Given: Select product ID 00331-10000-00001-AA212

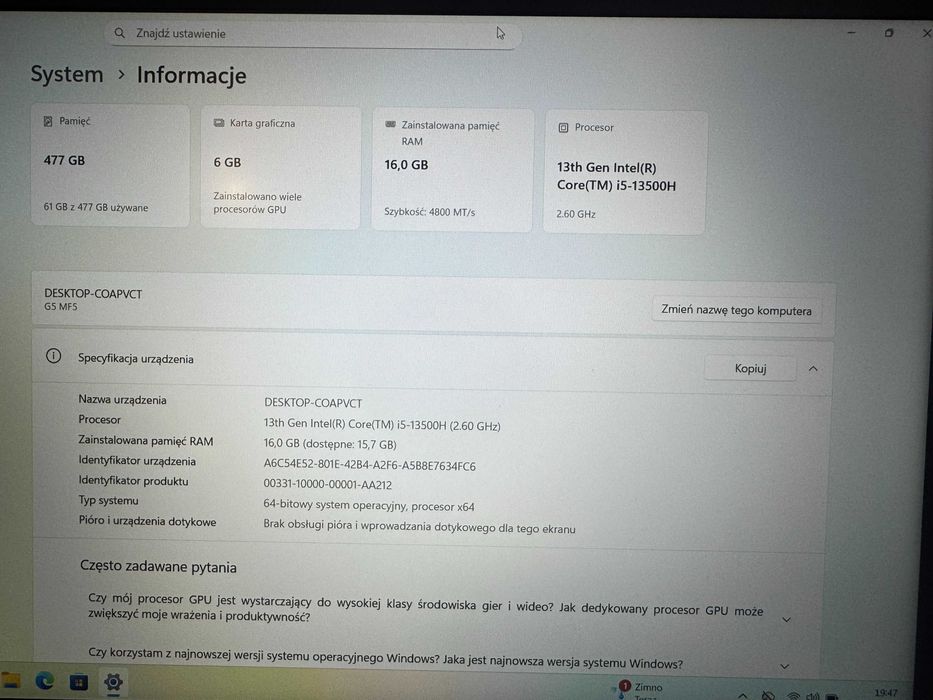Looking at the screenshot, I should 328,485.
